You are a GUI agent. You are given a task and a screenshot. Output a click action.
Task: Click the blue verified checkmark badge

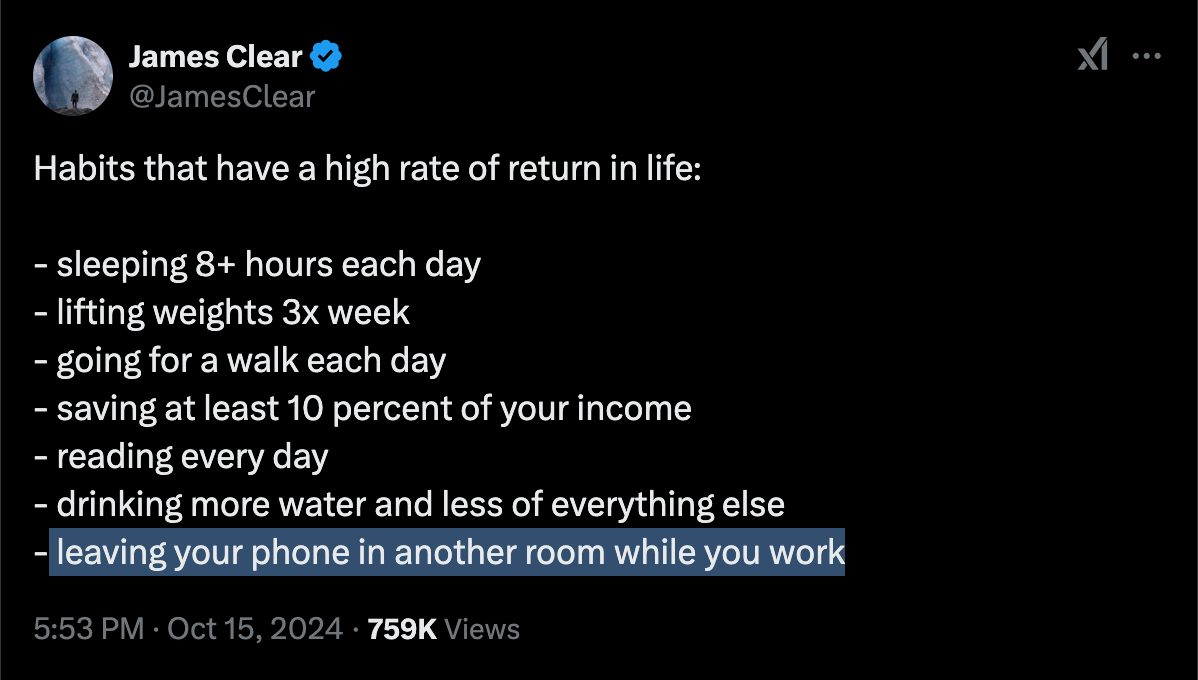pyautogui.click(x=326, y=57)
